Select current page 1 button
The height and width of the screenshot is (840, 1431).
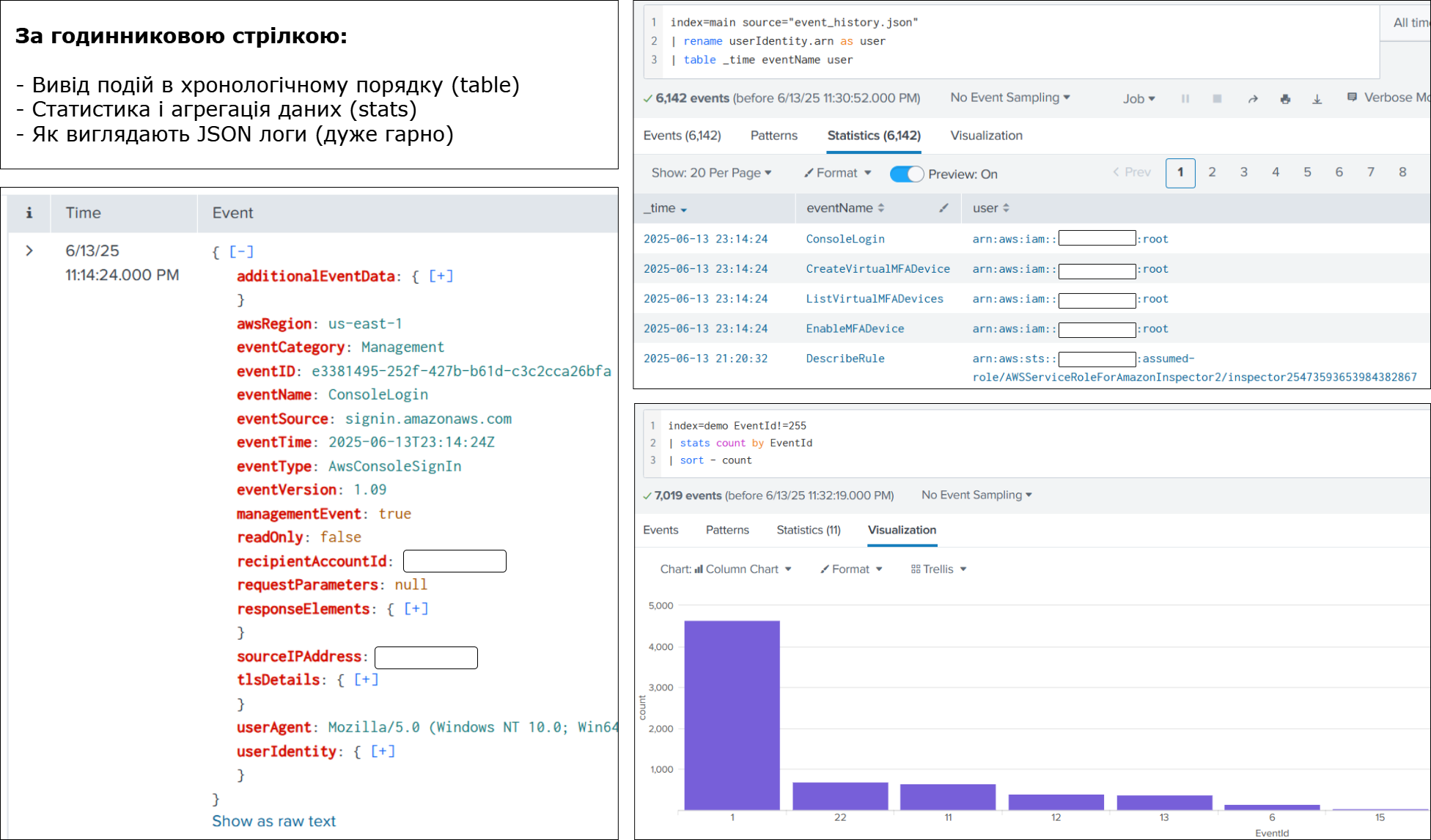click(x=1180, y=173)
